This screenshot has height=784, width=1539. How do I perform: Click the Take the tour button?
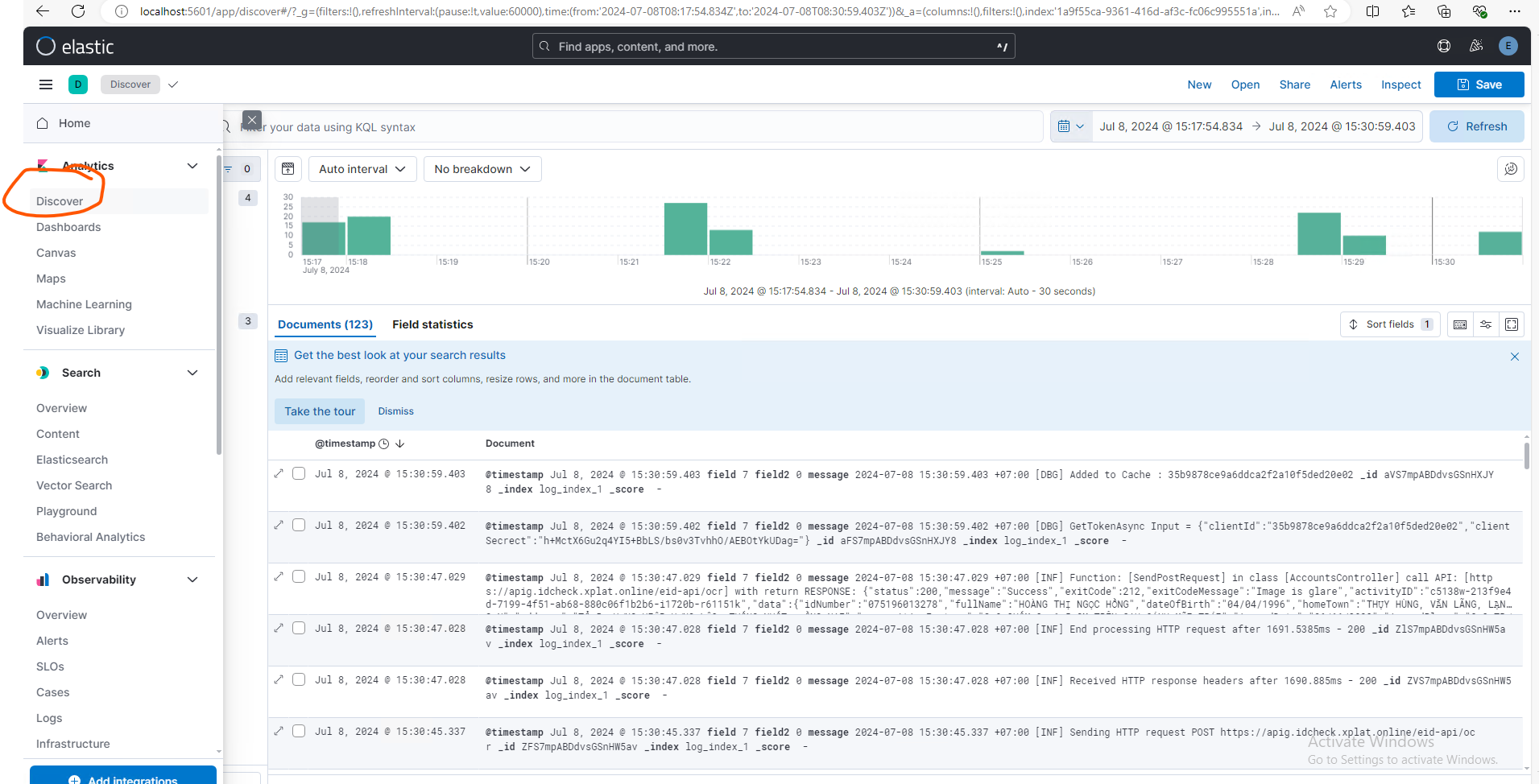pos(320,411)
